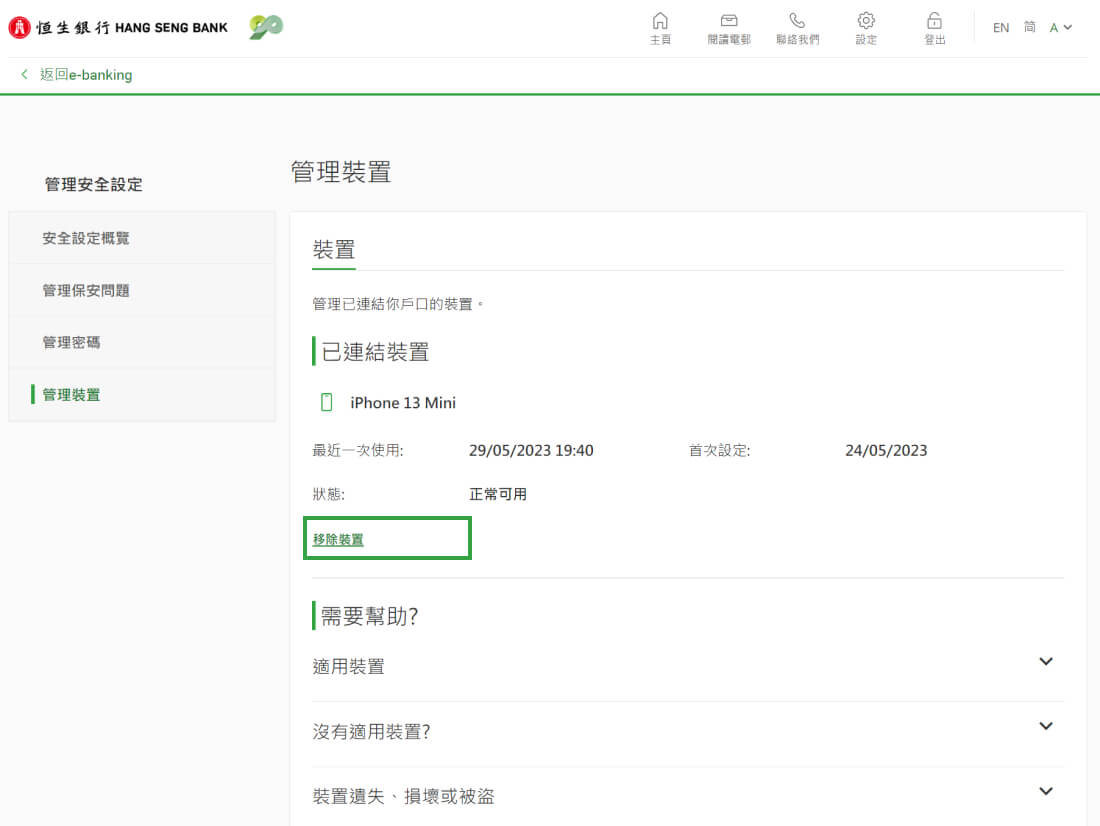Open the font size A dropdown

(x=1060, y=28)
